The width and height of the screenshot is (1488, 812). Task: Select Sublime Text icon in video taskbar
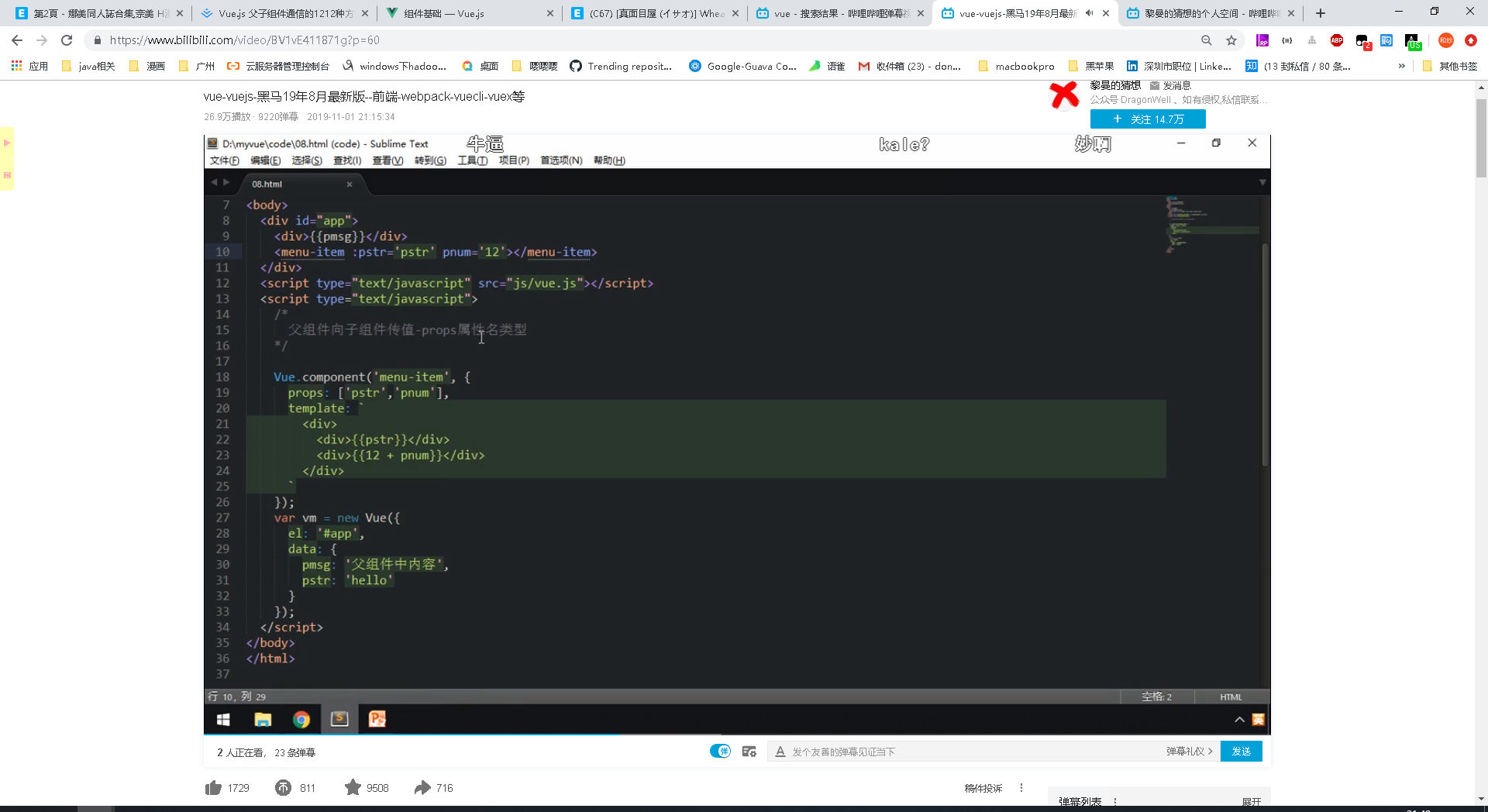(x=339, y=720)
